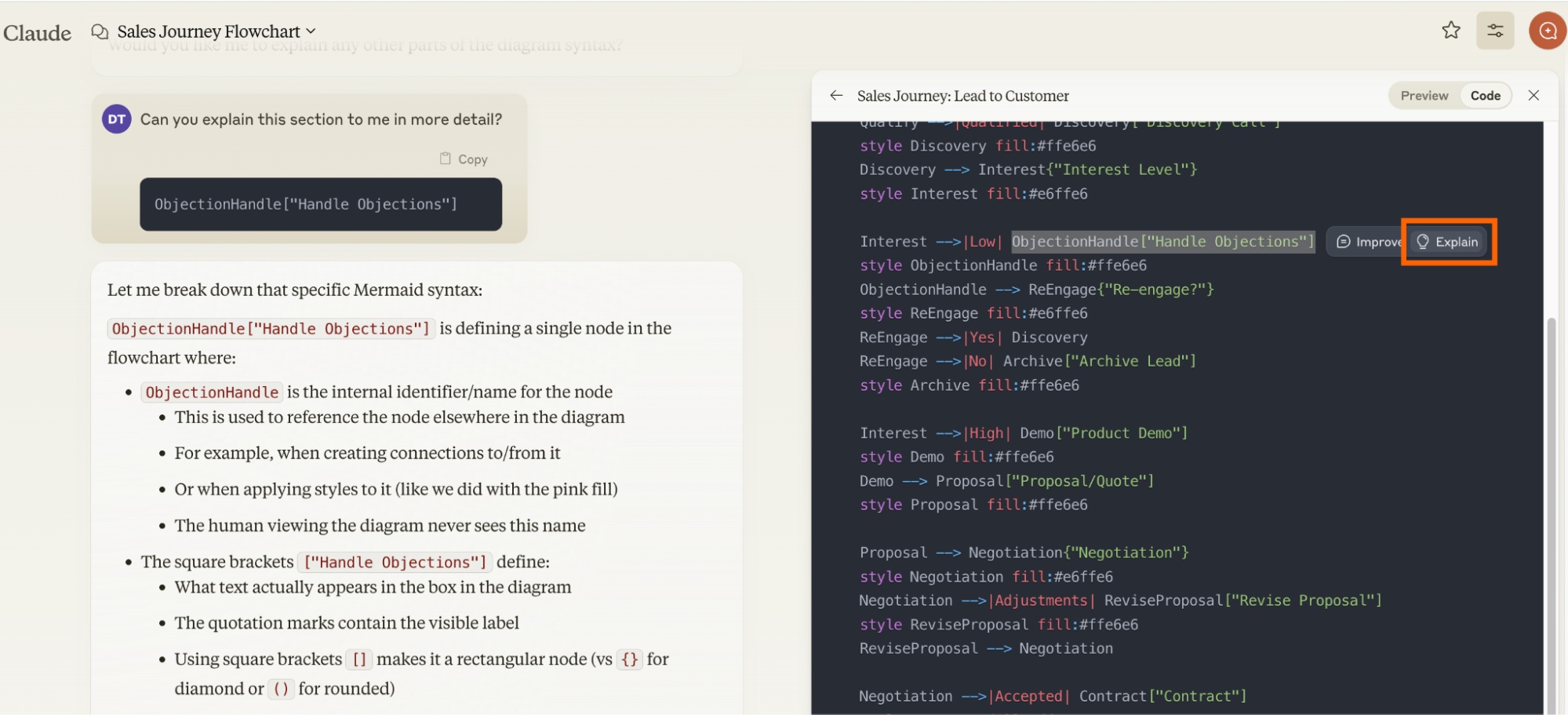1568x715 pixels.
Task: Click the orange chat icon at top right
Action: (1547, 31)
